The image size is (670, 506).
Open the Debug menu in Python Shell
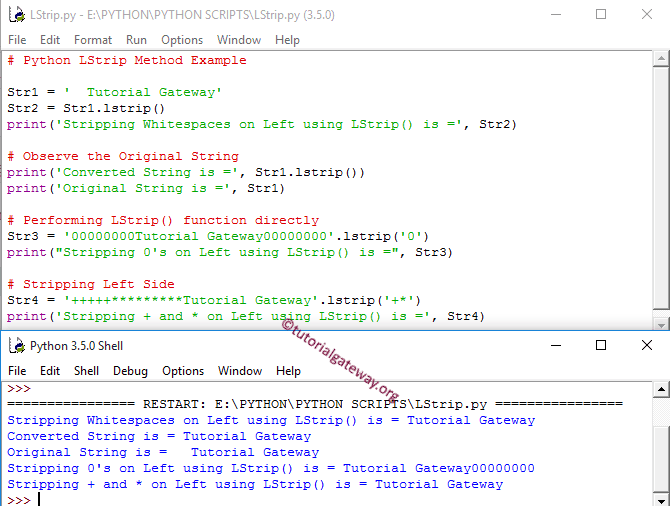[x=130, y=371]
